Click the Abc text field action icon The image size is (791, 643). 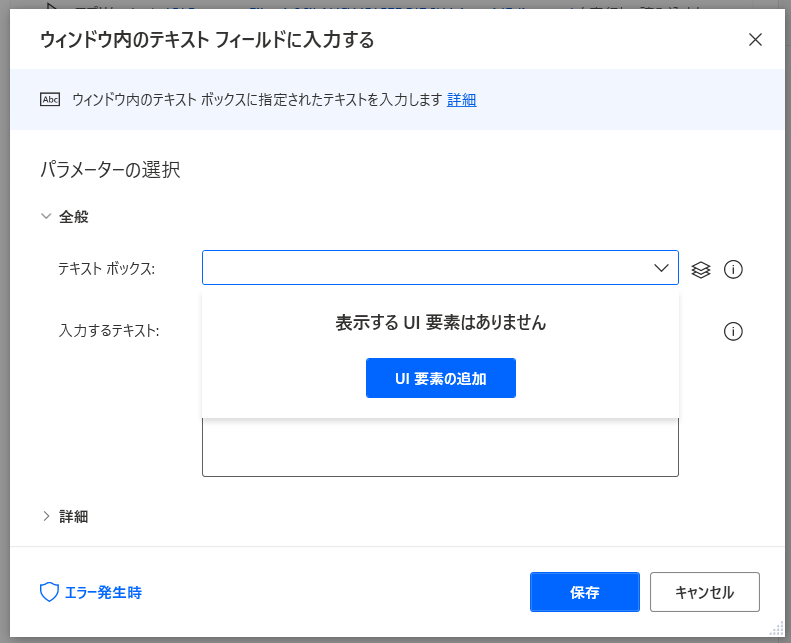coord(50,99)
